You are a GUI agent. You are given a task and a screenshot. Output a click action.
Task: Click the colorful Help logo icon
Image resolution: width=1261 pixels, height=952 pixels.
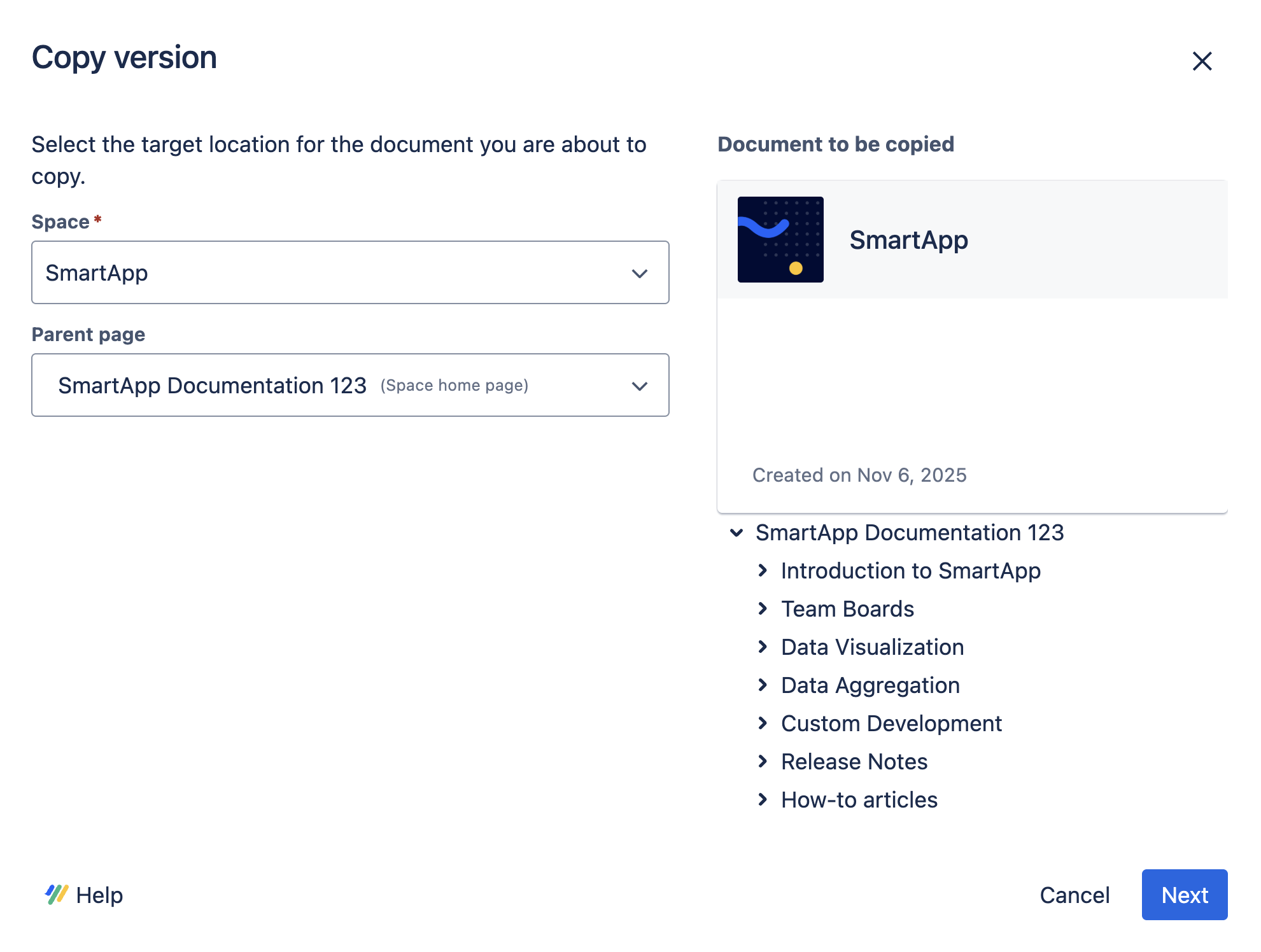56,894
